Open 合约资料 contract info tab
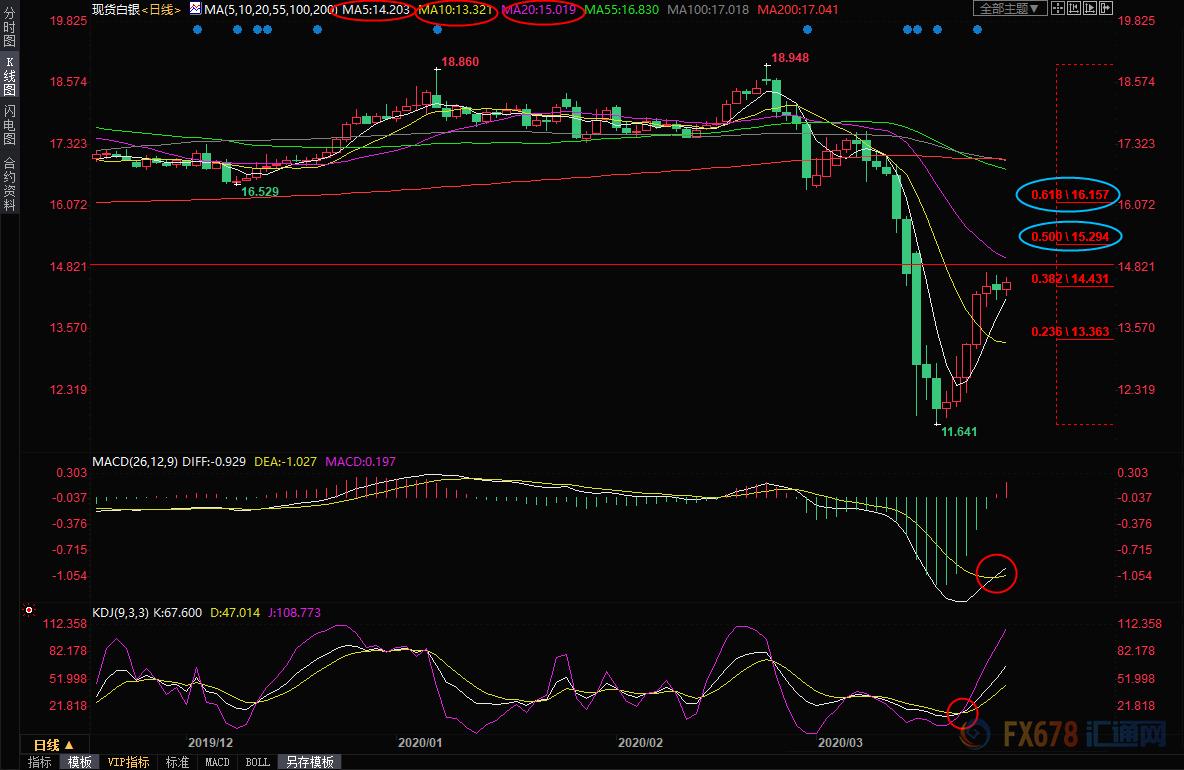Screen dimensions: 1184x770 tap(9, 183)
